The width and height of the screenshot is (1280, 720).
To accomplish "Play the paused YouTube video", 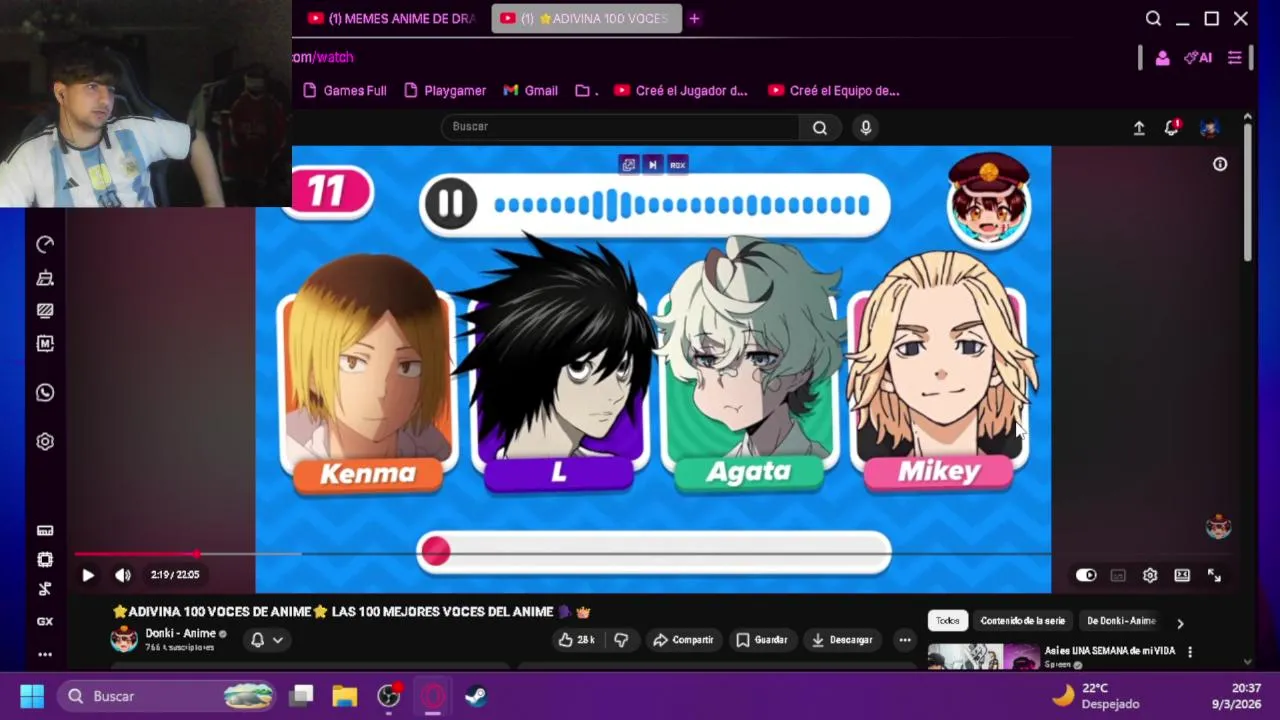I will [x=88, y=575].
